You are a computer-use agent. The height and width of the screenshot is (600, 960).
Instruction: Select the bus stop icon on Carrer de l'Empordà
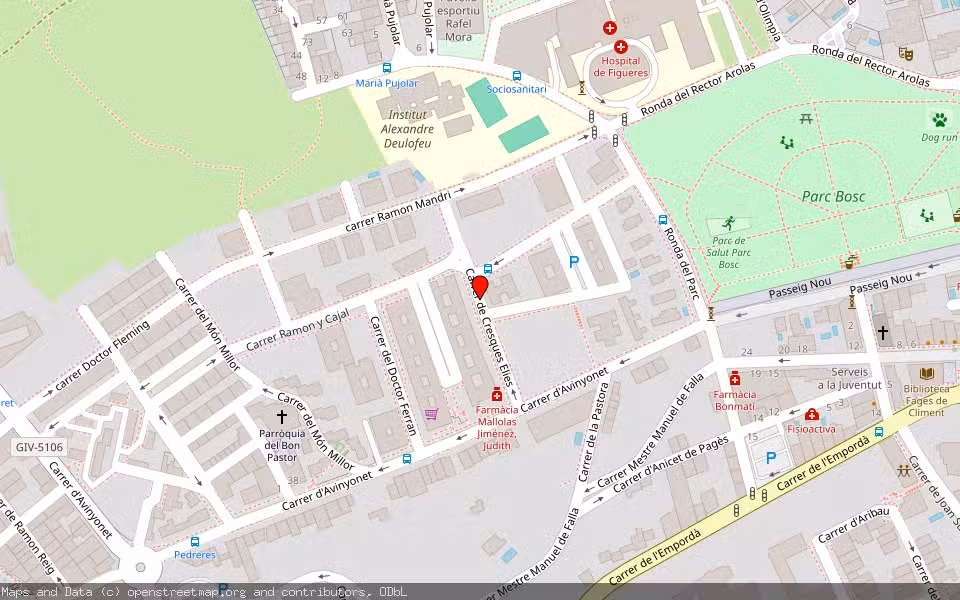[880, 432]
